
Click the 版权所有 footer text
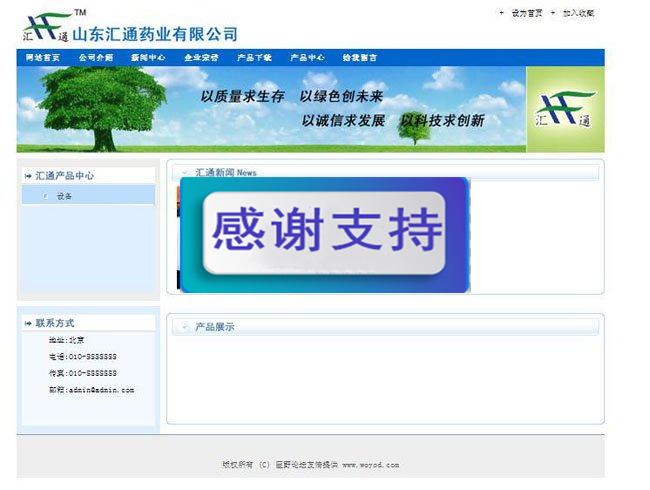237,465
